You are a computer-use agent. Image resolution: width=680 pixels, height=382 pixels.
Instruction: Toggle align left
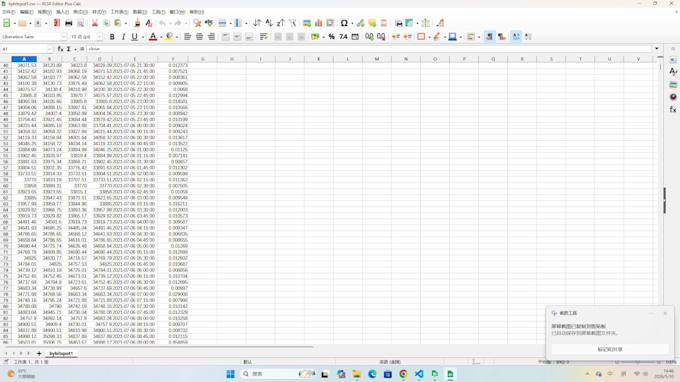[187, 37]
